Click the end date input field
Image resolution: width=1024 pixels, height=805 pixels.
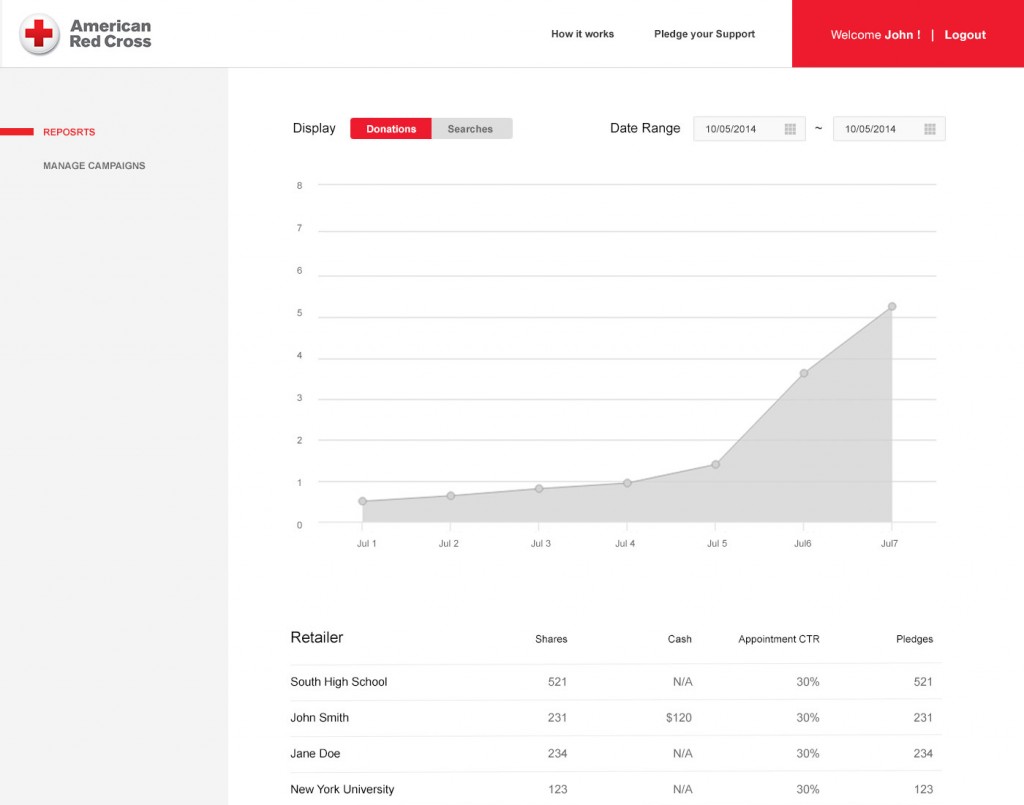889,129
